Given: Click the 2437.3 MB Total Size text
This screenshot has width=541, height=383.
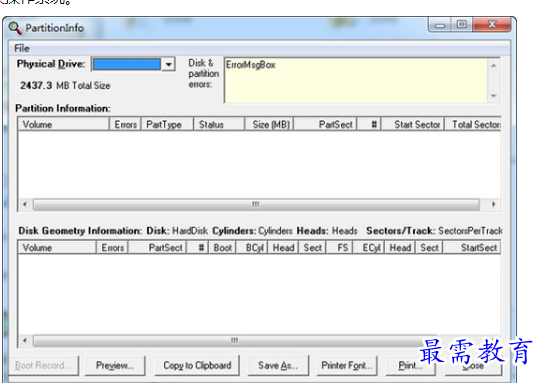Looking at the screenshot, I should click(x=65, y=86).
